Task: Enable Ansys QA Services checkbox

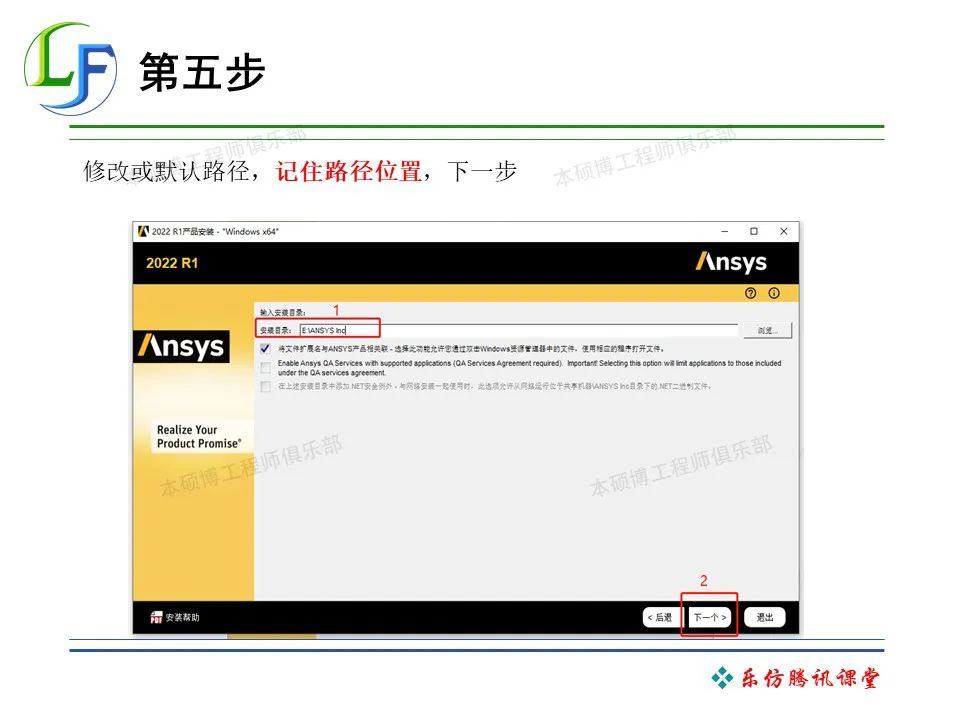Action: [265, 367]
